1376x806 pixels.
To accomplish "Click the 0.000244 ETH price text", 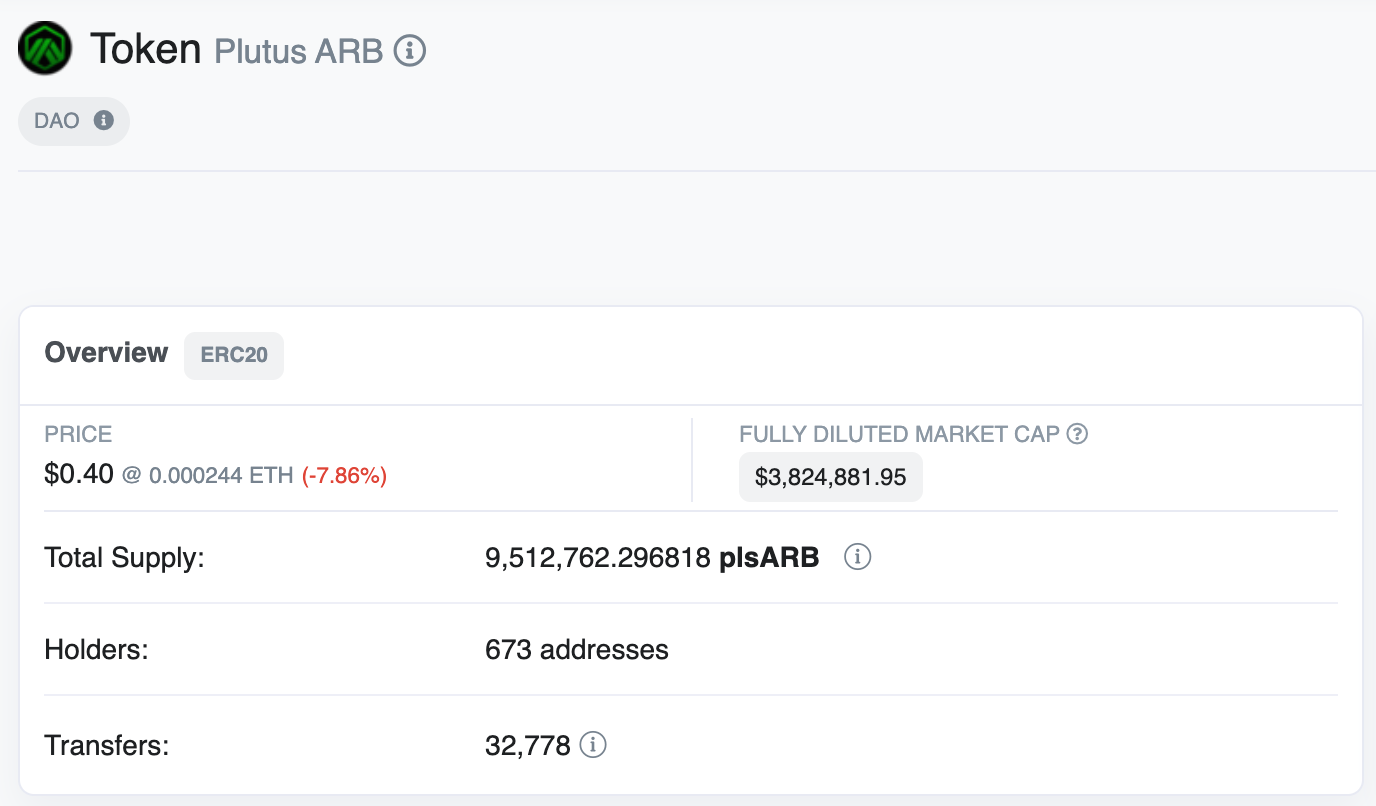I will [x=221, y=476].
